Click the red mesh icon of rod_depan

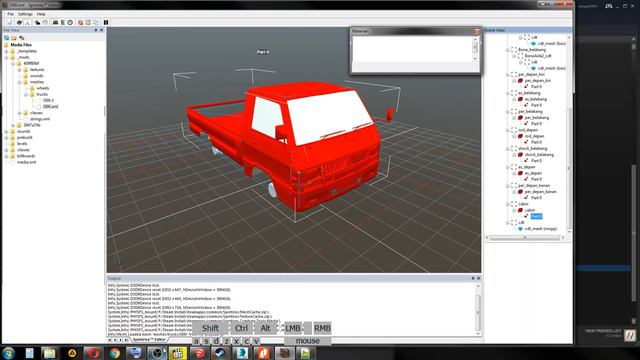(x=520, y=136)
